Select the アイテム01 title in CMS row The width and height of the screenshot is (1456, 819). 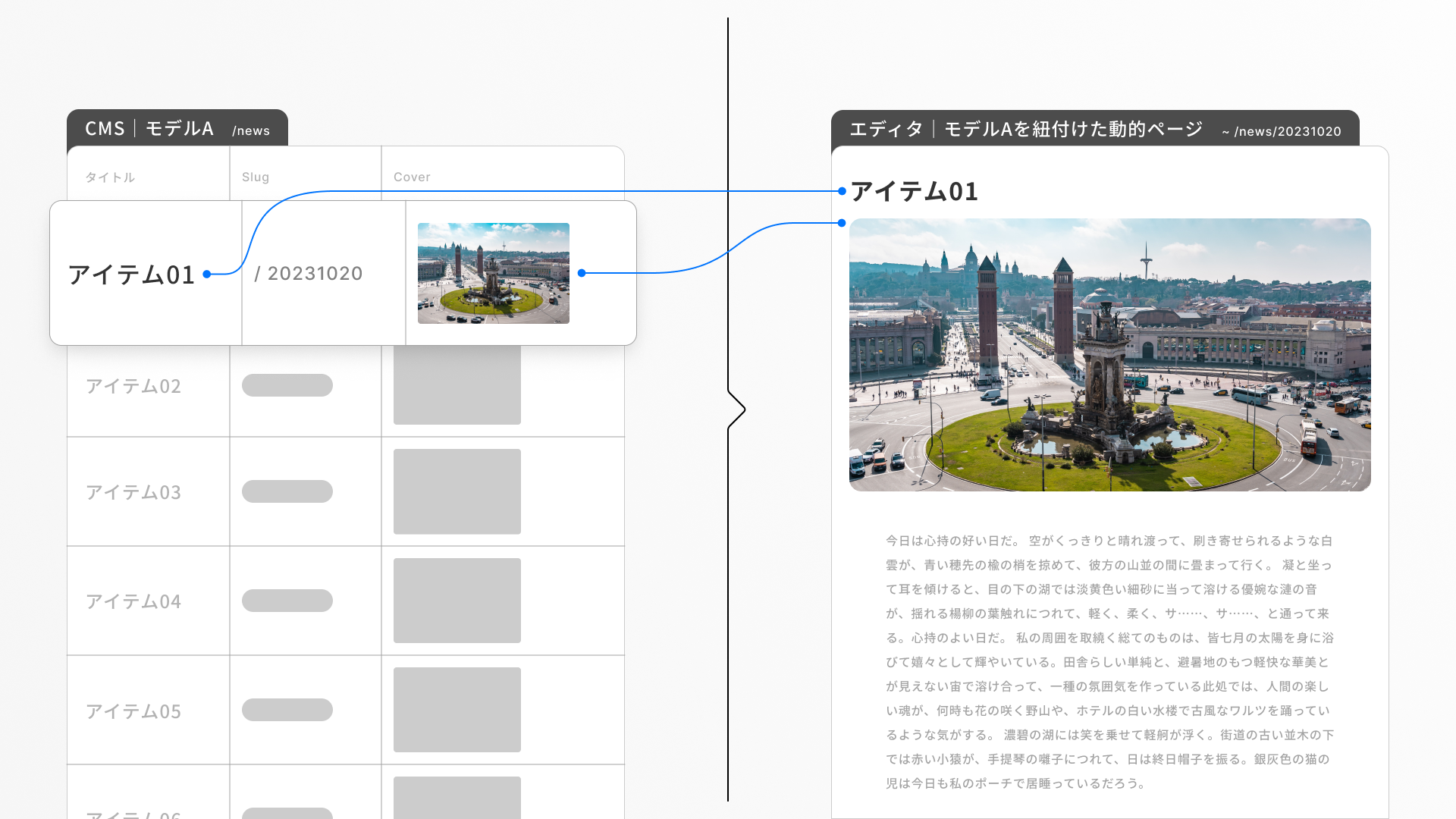(132, 275)
